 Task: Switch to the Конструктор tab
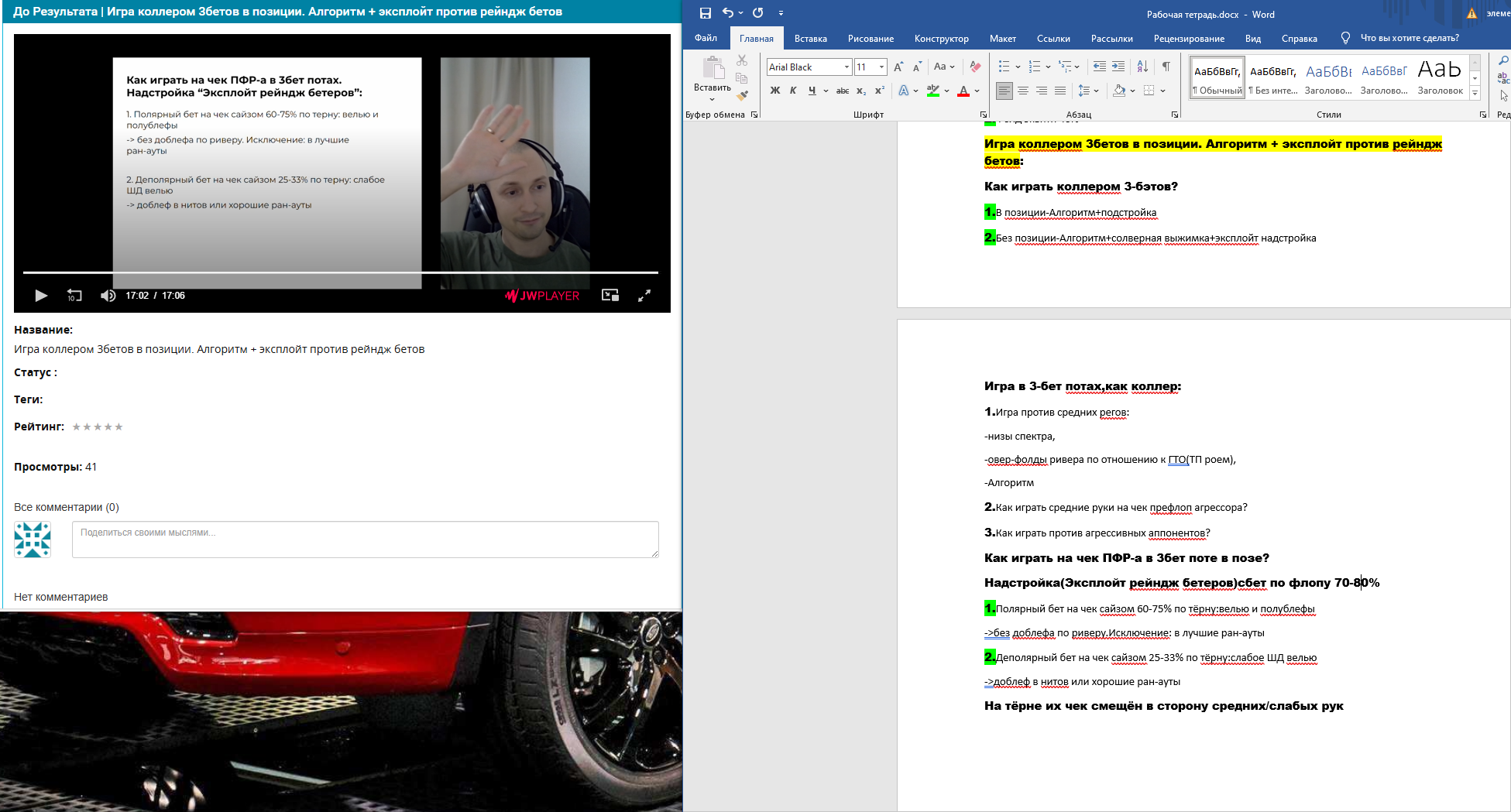click(x=941, y=38)
